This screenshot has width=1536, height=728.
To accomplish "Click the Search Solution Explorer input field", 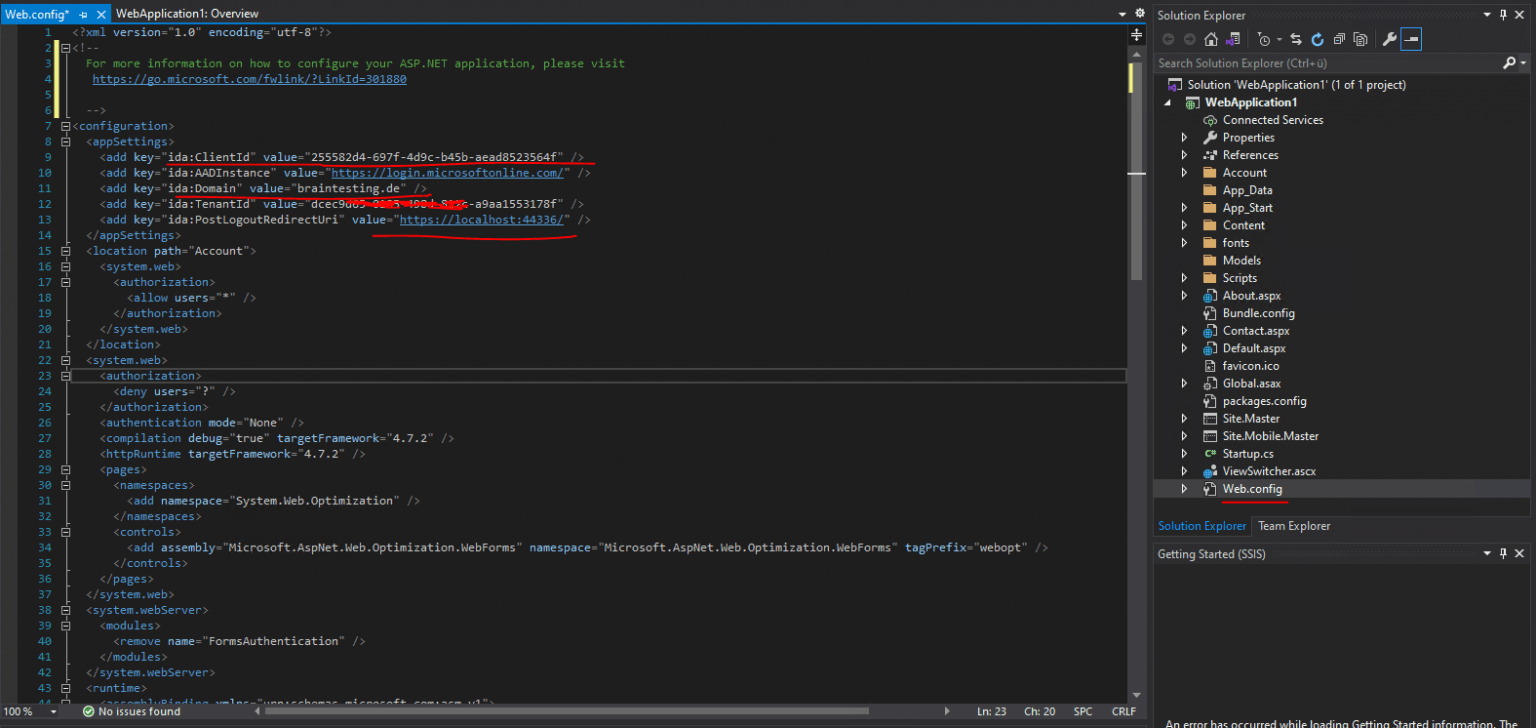I will pyautogui.click(x=1325, y=63).
